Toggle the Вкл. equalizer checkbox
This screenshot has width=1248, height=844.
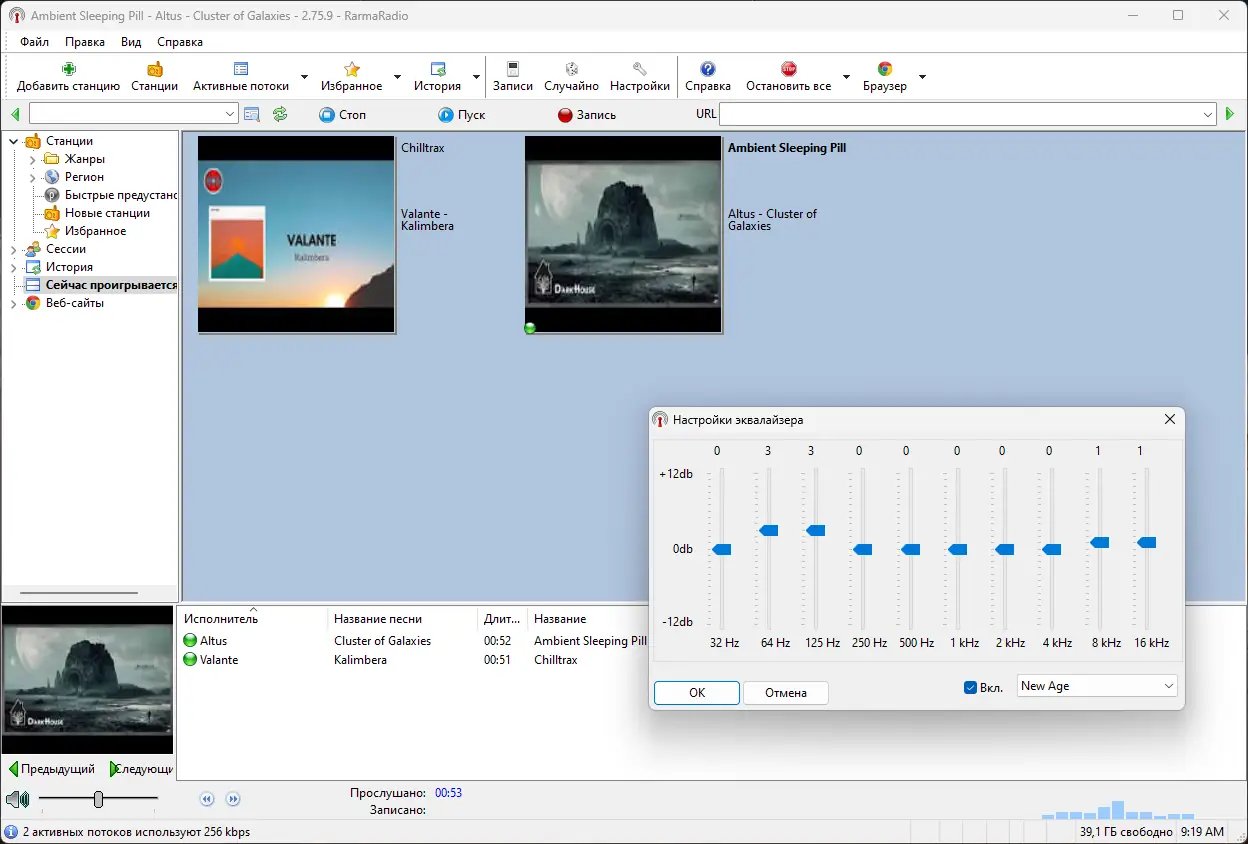point(970,687)
